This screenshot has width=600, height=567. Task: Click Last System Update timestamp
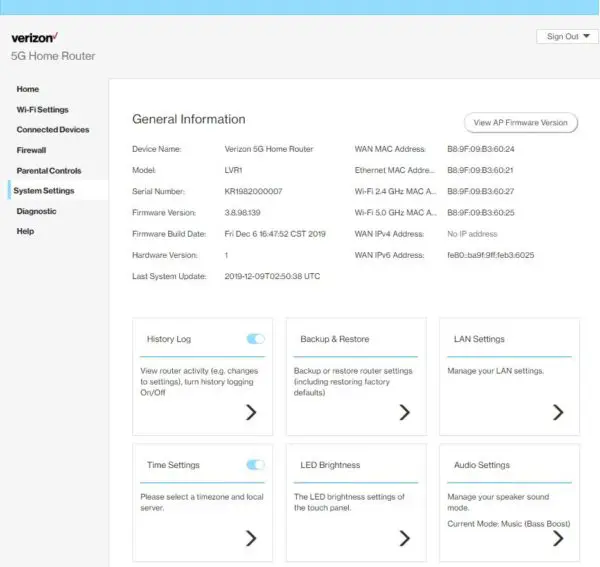pyautogui.click(x=272, y=276)
